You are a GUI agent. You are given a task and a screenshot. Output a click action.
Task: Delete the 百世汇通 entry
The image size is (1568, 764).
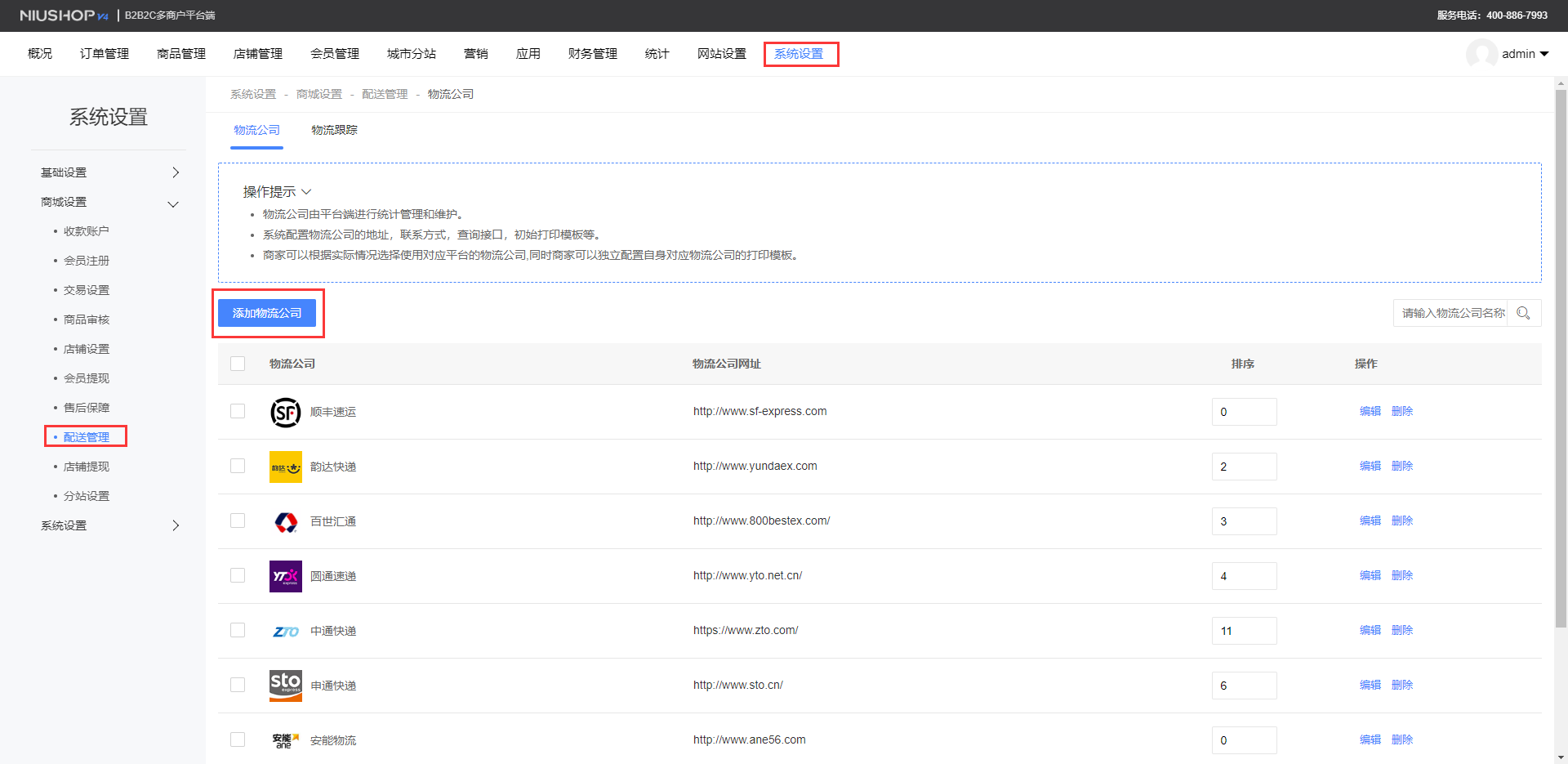coord(1402,521)
